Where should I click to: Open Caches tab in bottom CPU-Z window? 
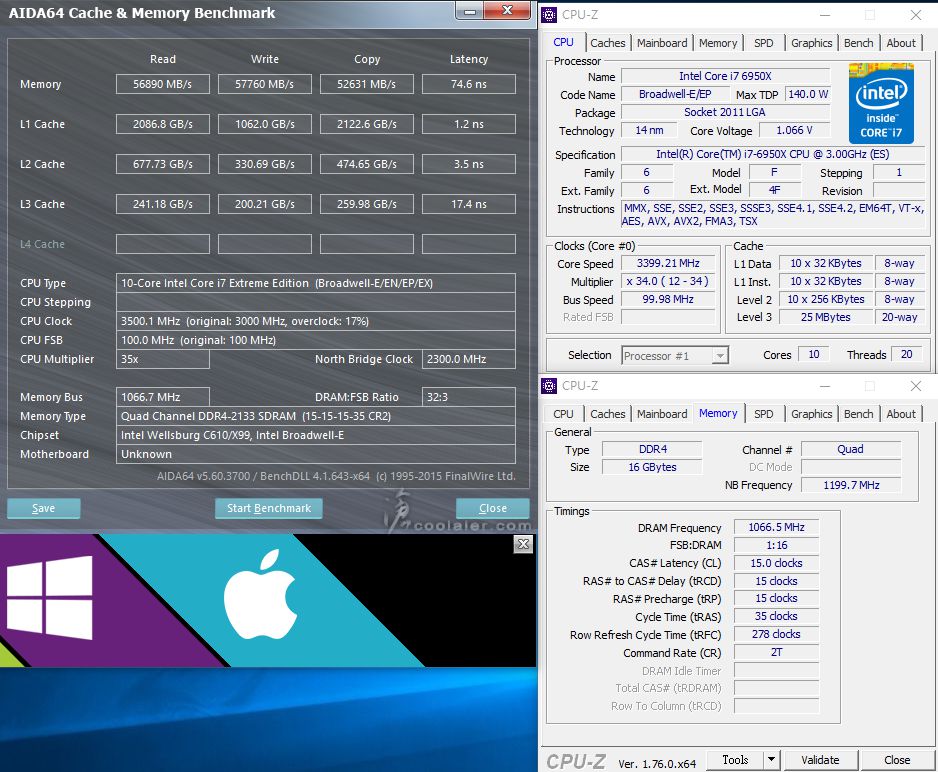coord(607,414)
